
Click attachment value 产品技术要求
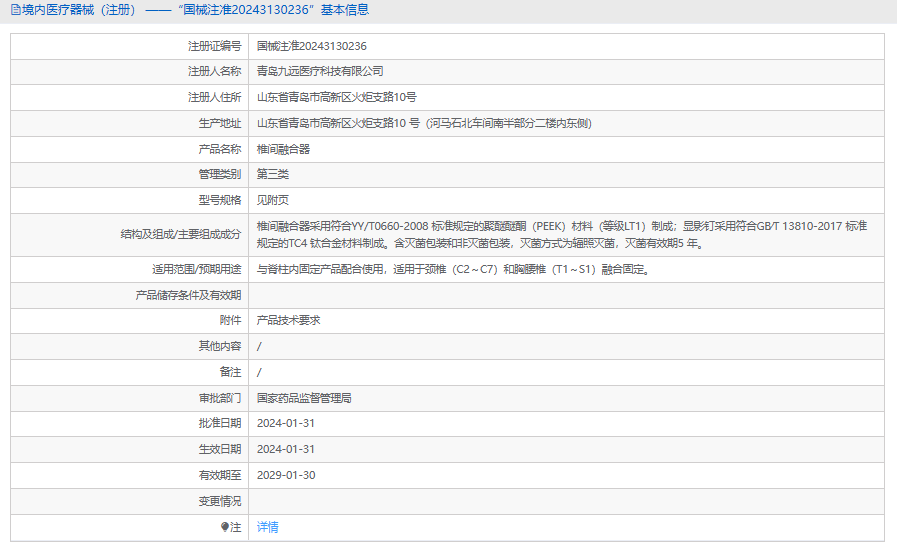pyautogui.click(x=288, y=320)
